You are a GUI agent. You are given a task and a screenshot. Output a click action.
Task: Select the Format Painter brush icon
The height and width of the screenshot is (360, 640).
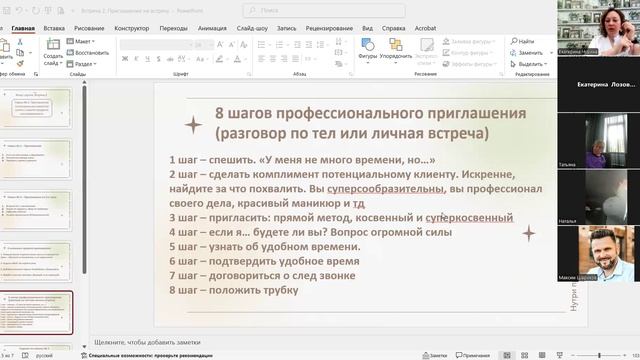click(20, 63)
